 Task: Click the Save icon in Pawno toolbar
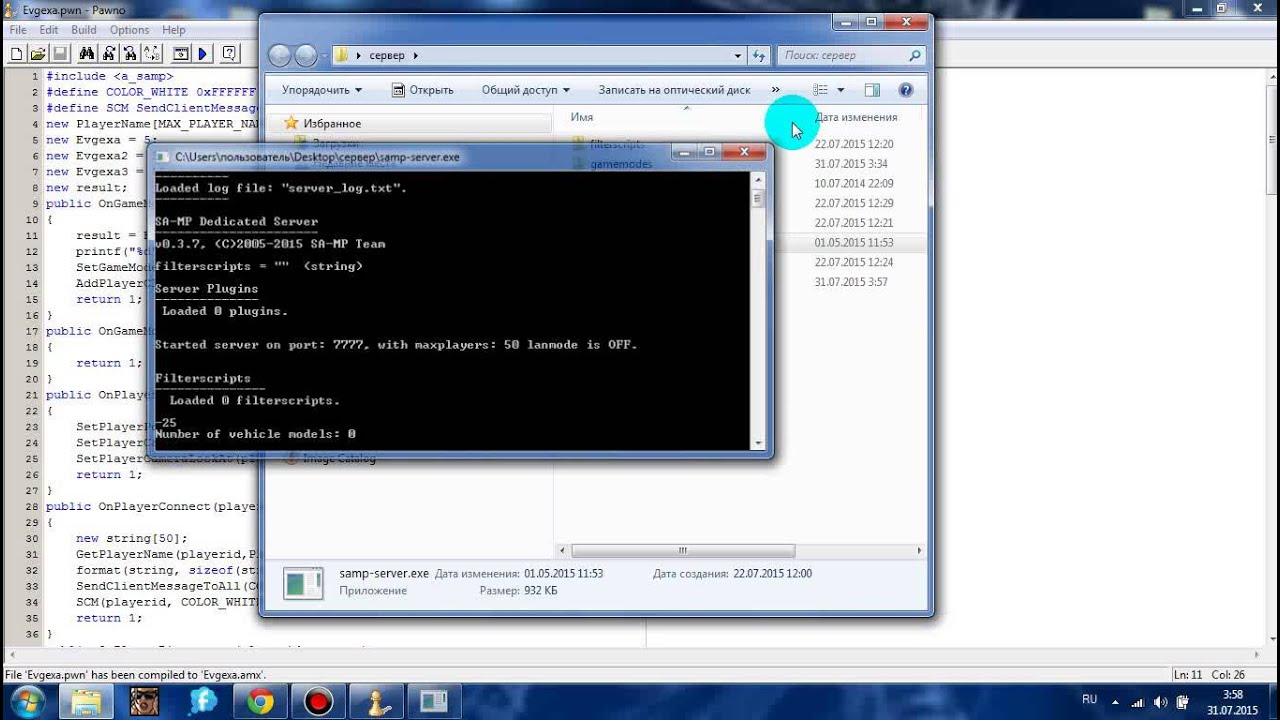click(59, 53)
